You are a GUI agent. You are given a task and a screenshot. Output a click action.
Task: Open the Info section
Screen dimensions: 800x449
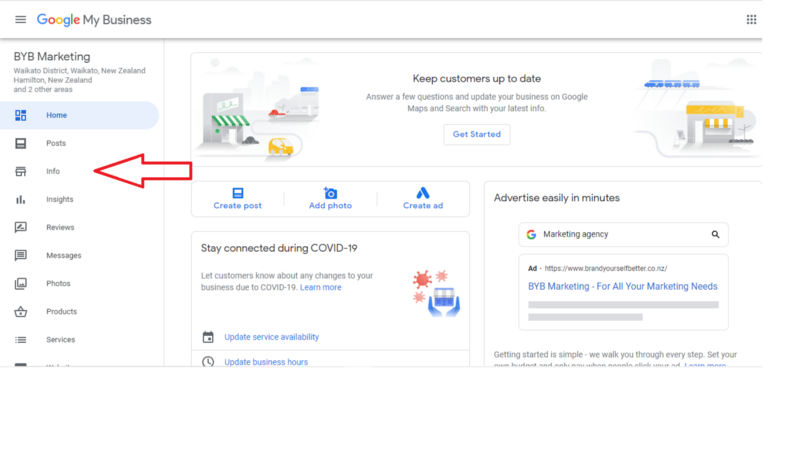53,171
